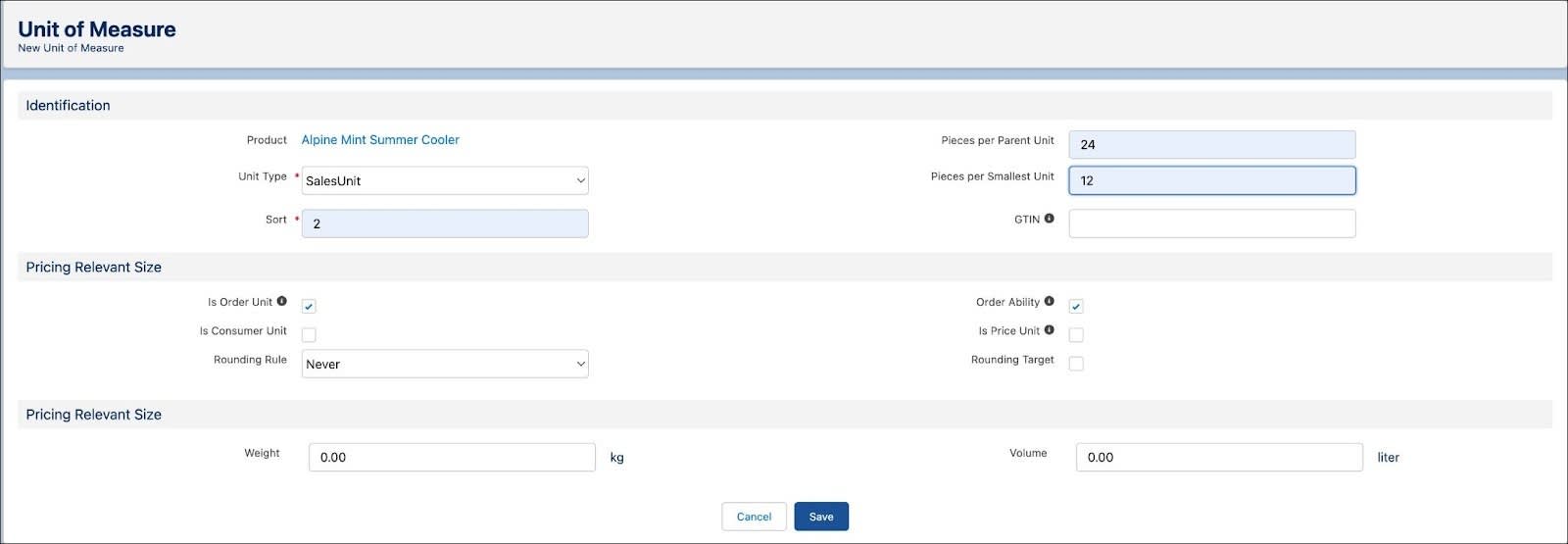
Task: Open the Alpine Mint Summer Cooler product link
Action: [x=380, y=140]
